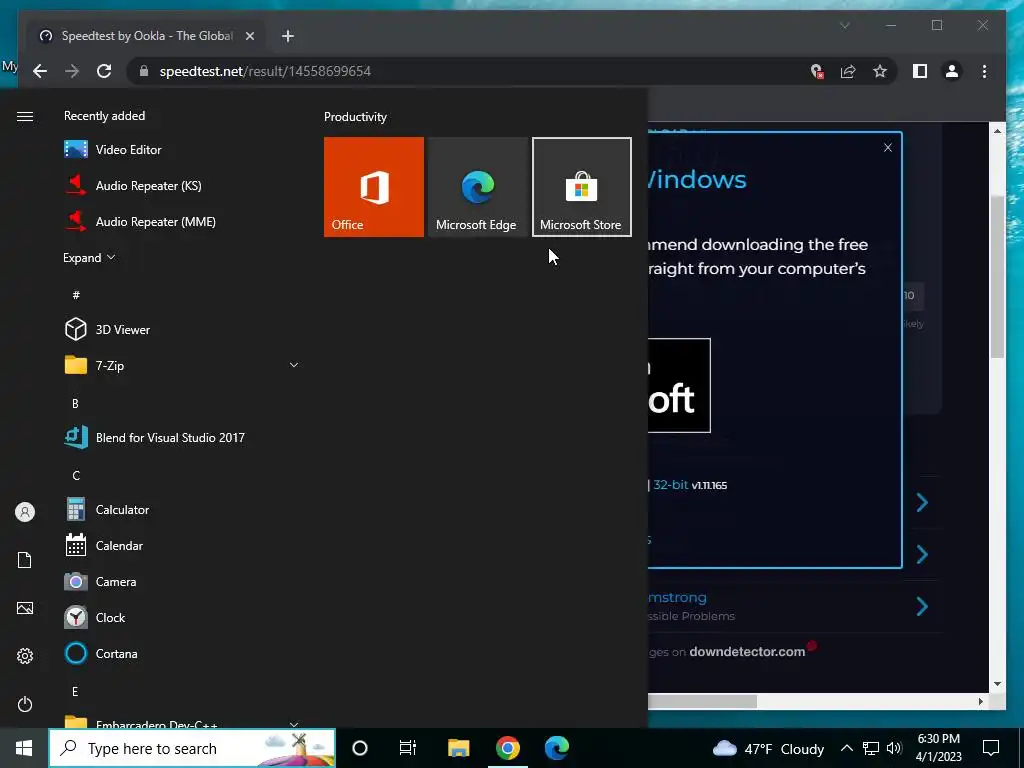Open network icon in system tray
The height and width of the screenshot is (768, 1024).
871,748
